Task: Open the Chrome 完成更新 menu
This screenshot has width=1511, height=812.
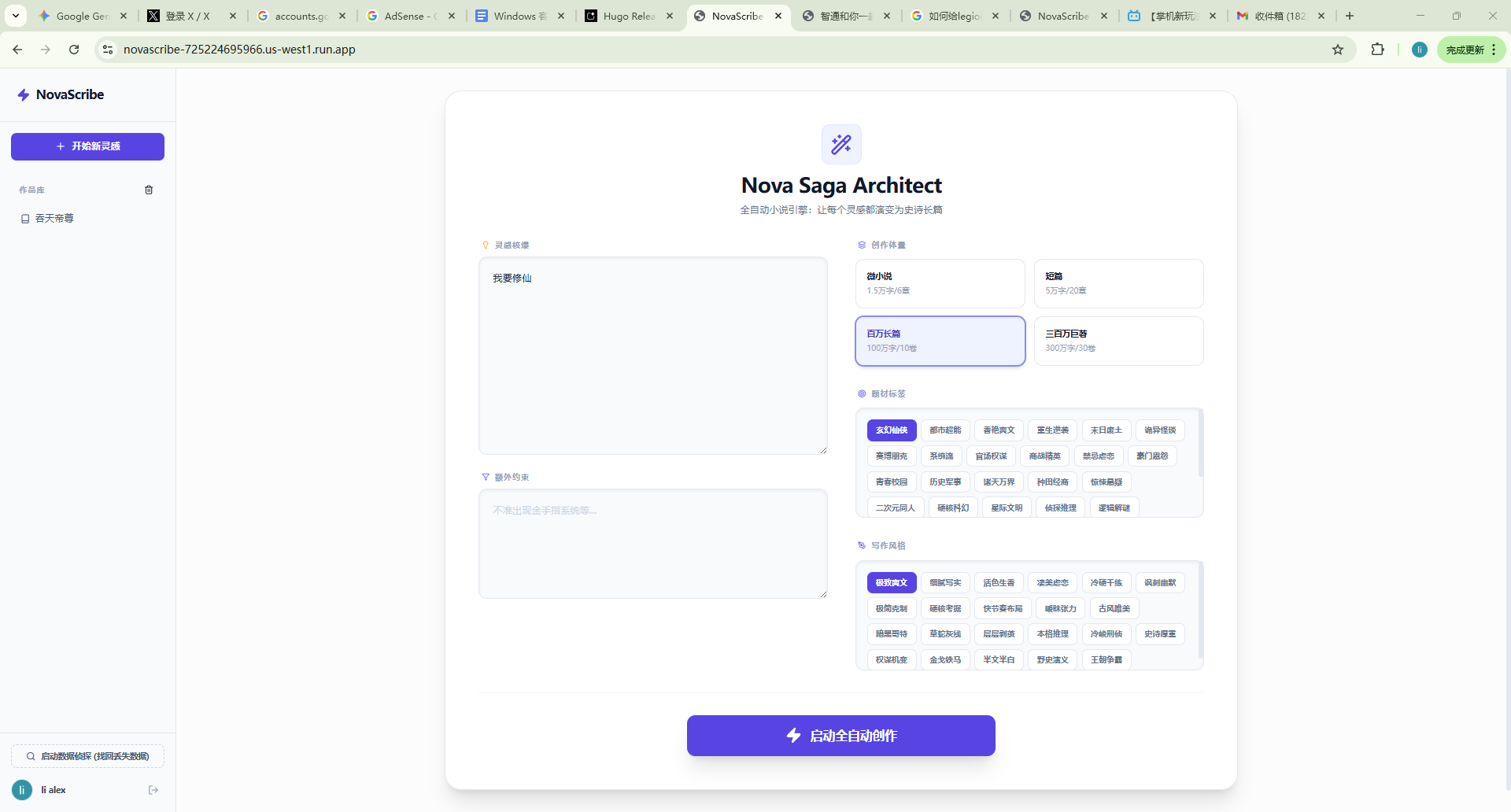Action: [x=1471, y=50]
